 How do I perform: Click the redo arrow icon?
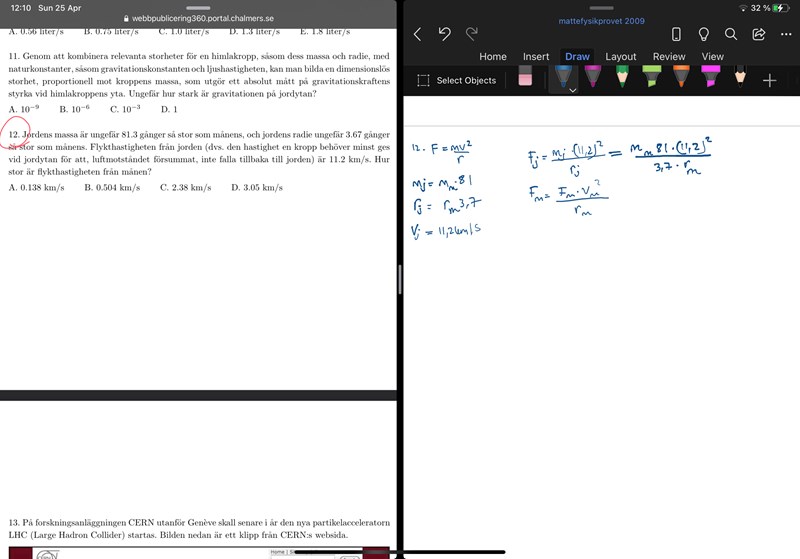click(x=472, y=34)
